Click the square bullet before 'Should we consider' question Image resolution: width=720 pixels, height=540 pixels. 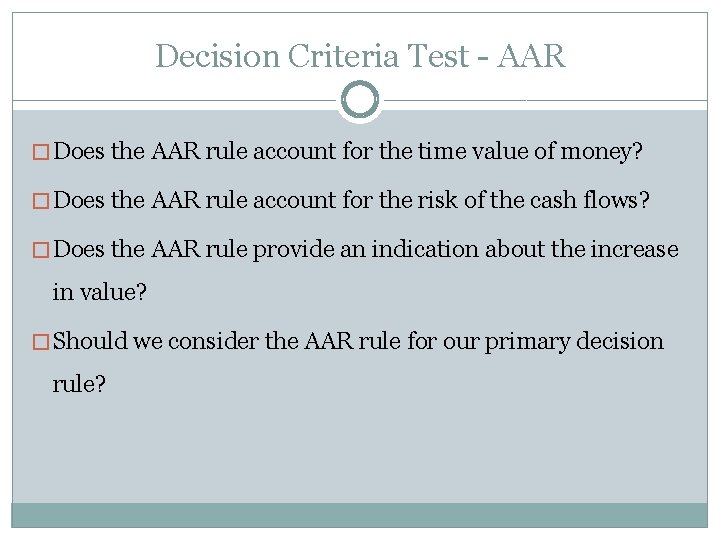point(42,341)
